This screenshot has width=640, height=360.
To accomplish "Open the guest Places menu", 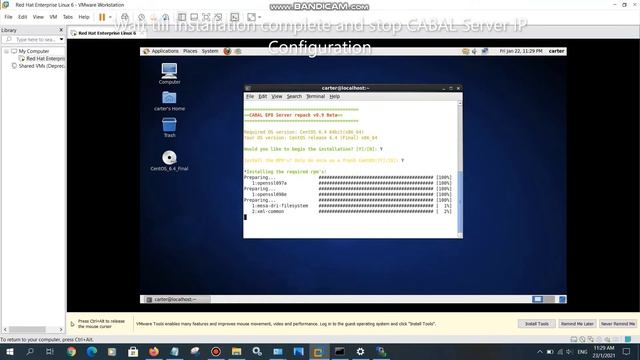I will point(190,51).
